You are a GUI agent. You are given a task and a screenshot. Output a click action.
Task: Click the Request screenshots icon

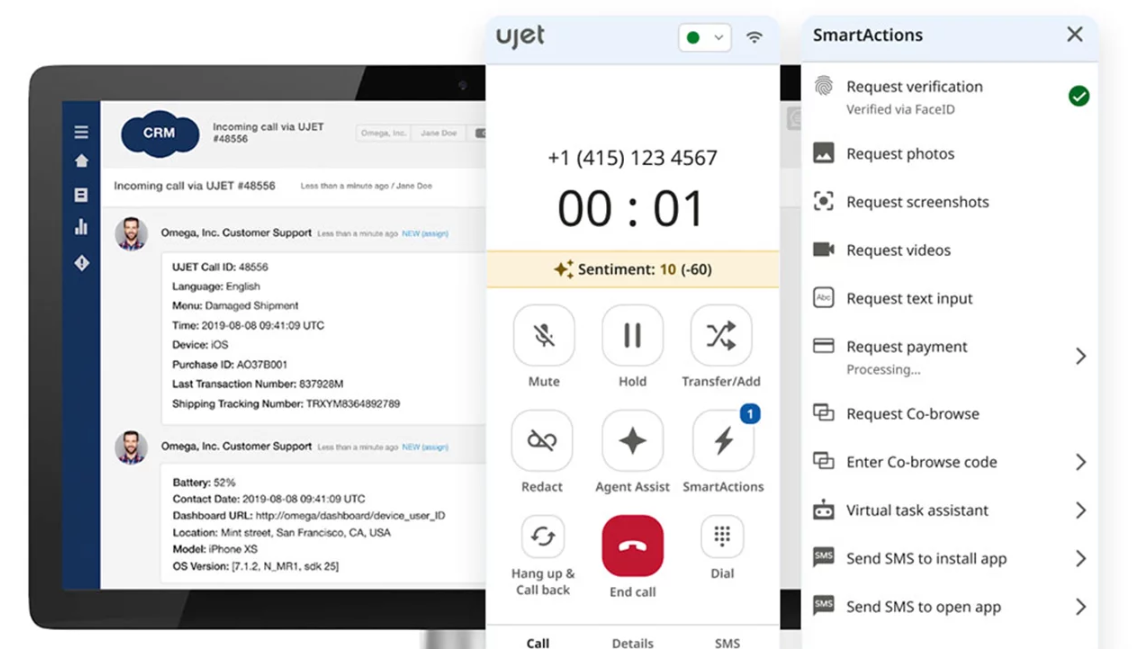click(x=823, y=201)
